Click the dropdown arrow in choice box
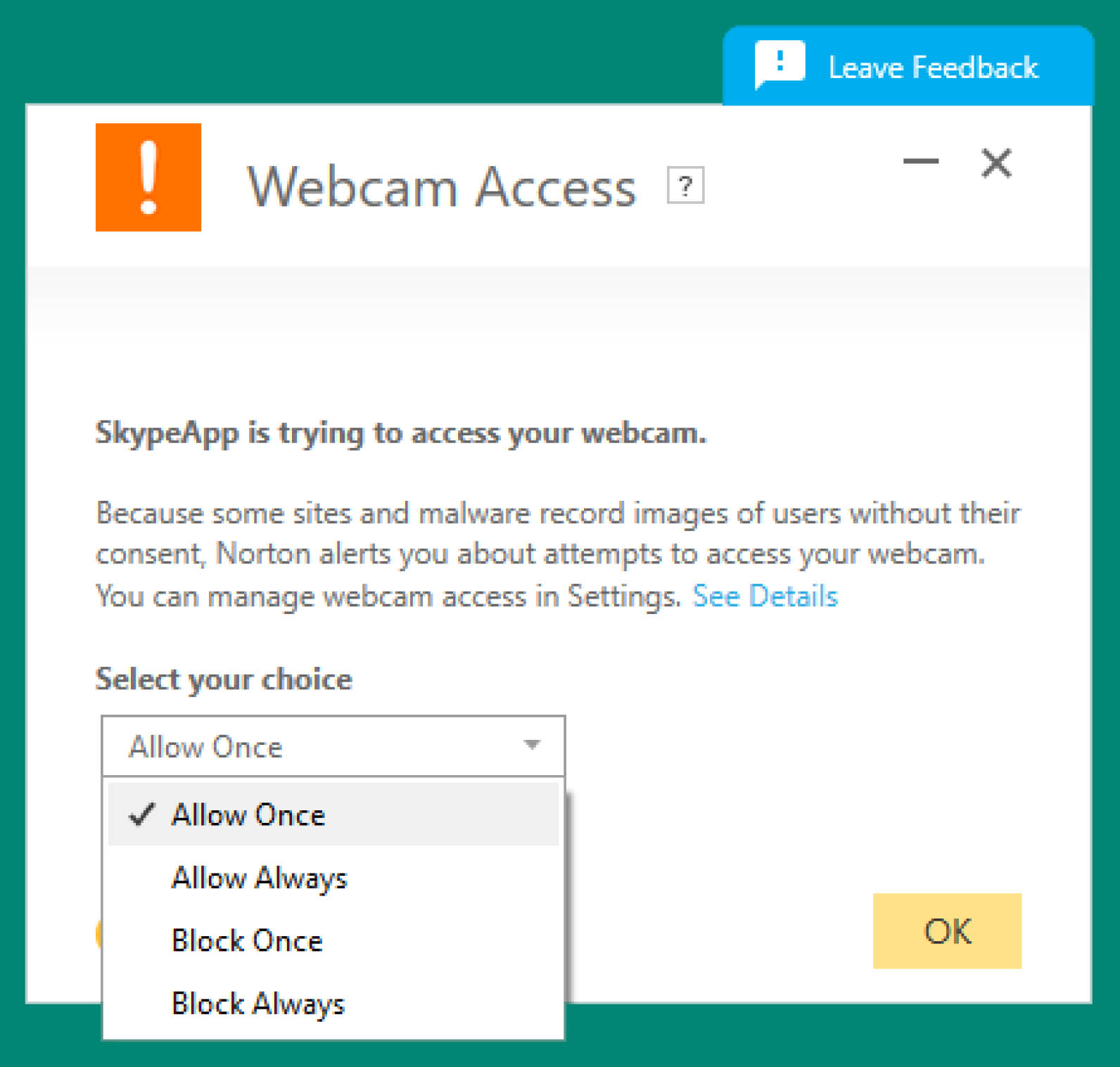The height and width of the screenshot is (1067, 1120). [x=533, y=744]
